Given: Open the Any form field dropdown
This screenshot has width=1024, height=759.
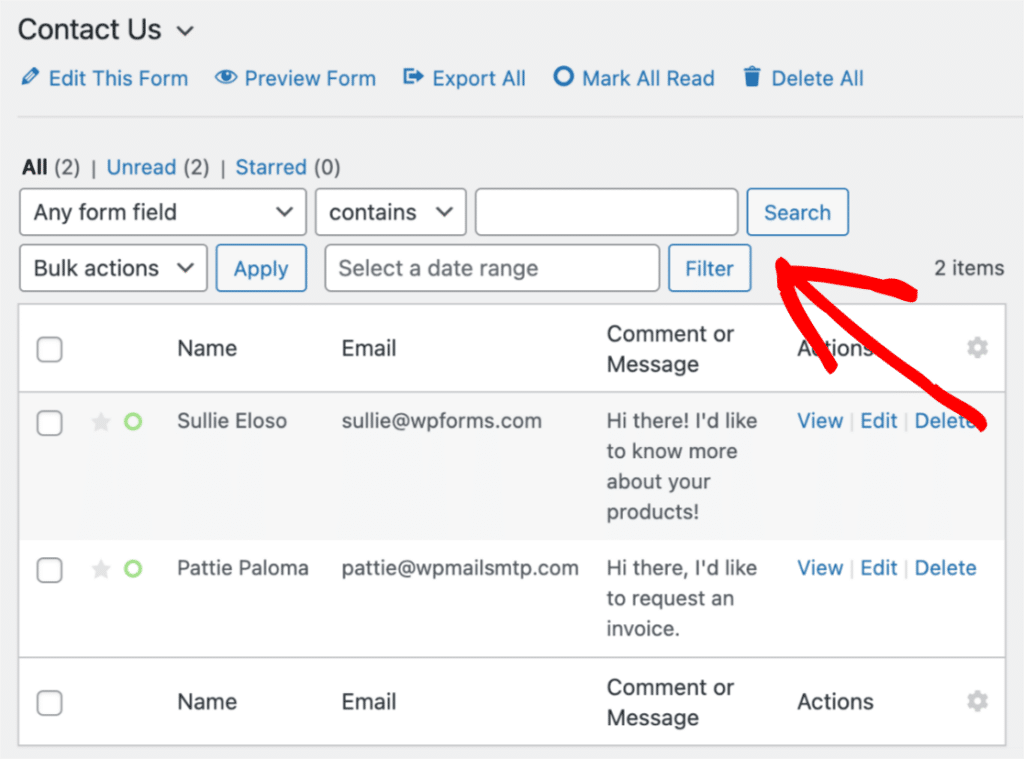Looking at the screenshot, I should (162, 212).
